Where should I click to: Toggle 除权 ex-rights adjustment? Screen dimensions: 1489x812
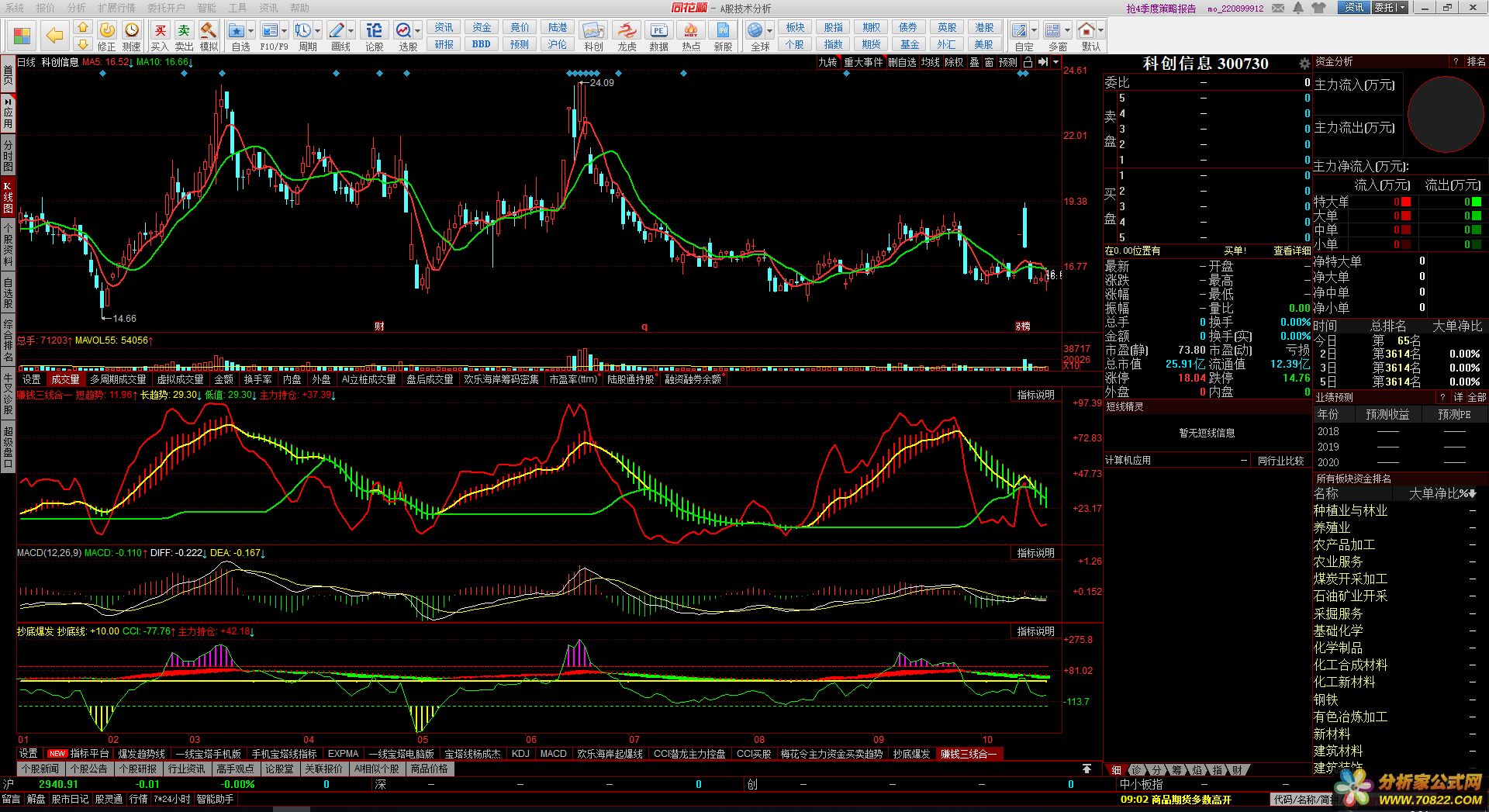[953, 62]
